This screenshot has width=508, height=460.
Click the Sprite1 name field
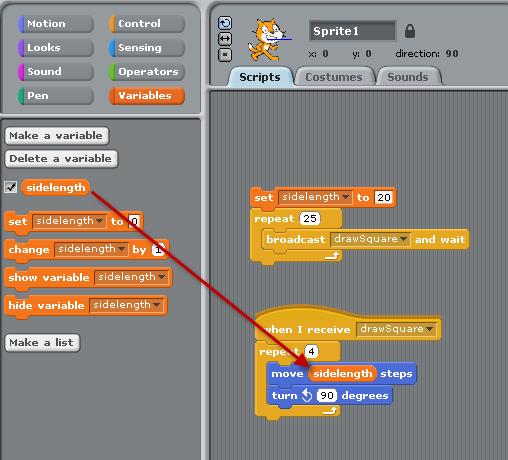coord(353,31)
